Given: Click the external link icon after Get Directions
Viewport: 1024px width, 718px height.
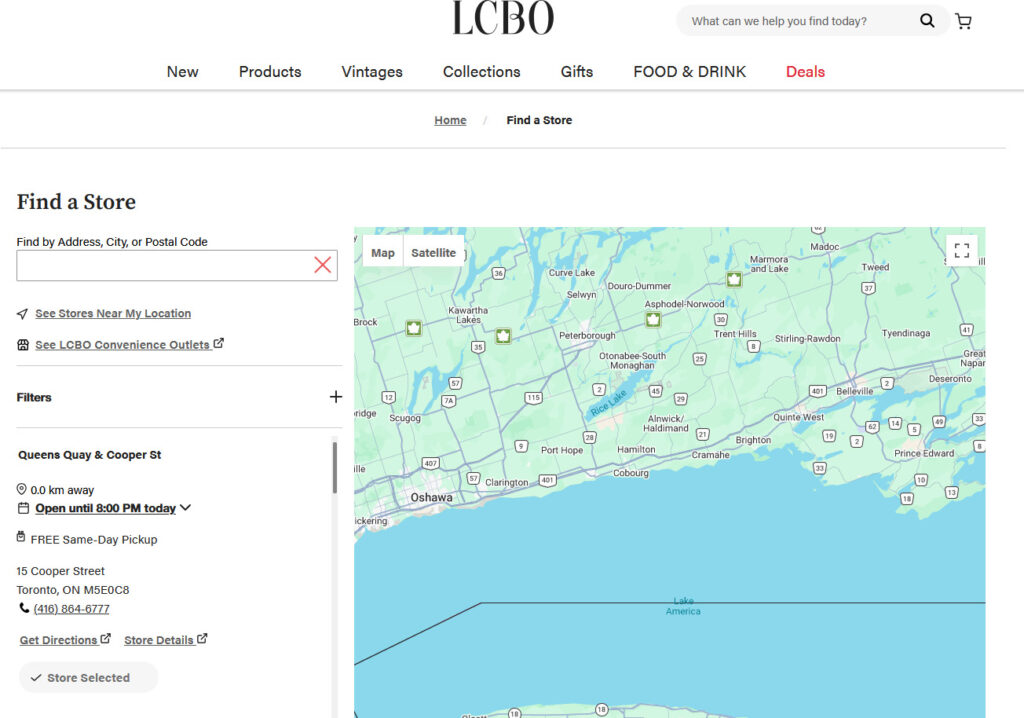Looking at the screenshot, I should pos(105,638).
